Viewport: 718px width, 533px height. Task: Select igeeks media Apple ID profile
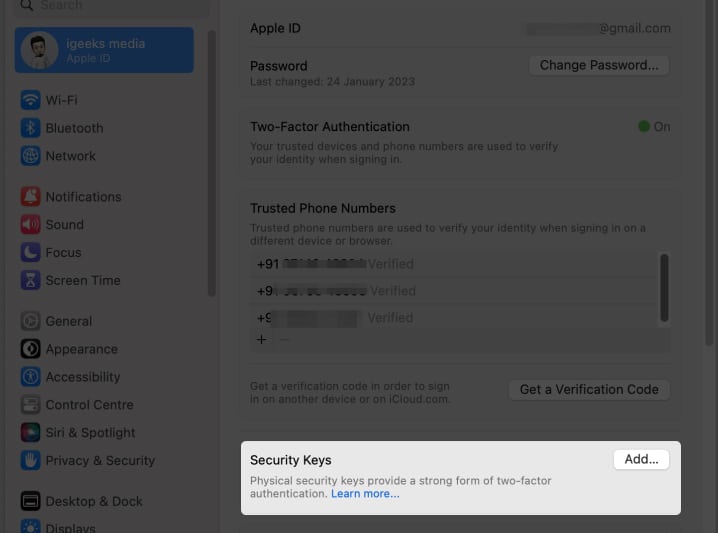tap(104, 50)
